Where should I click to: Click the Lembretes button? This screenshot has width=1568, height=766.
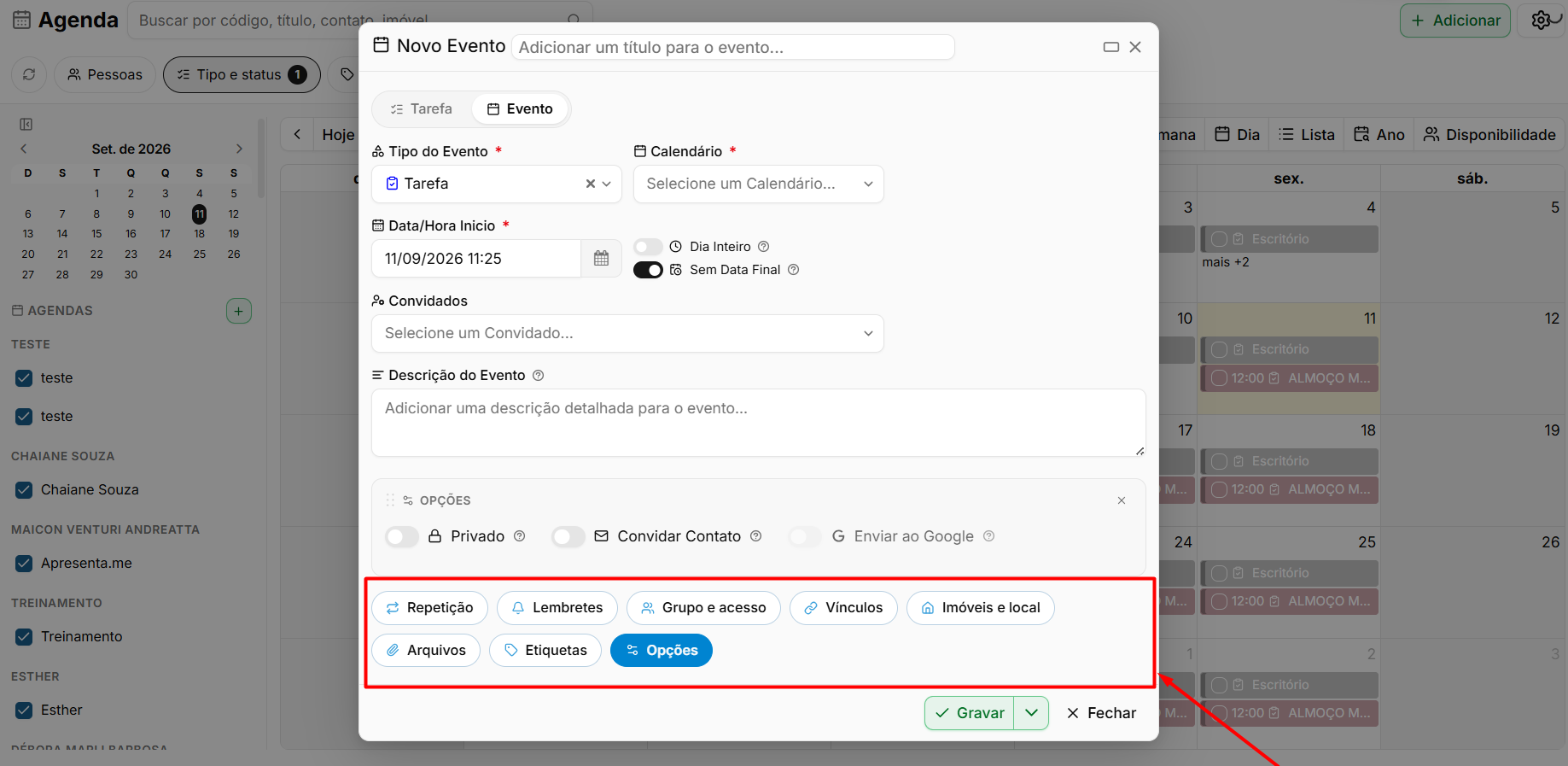pyautogui.click(x=557, y=607)
